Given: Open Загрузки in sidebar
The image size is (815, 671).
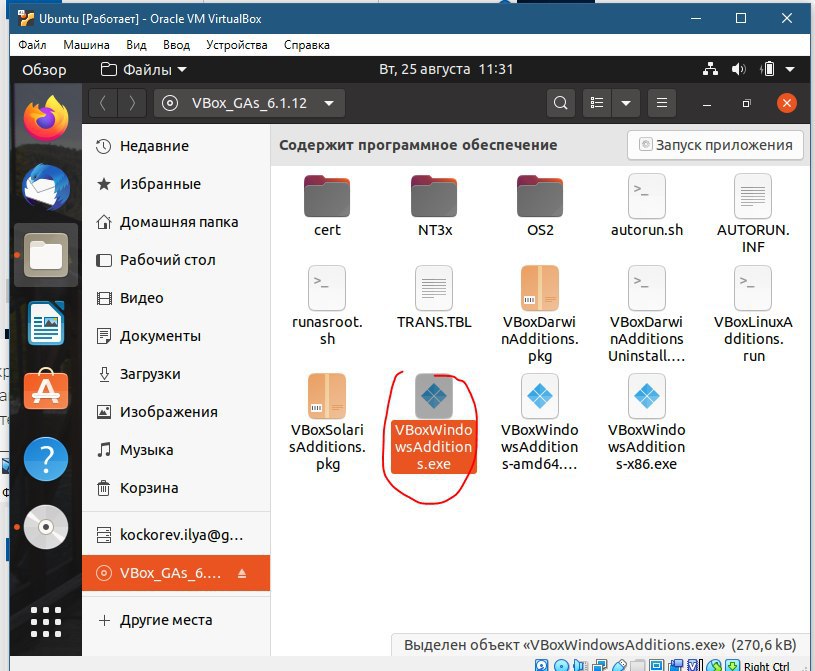Looking at the screenshot, I should [x=176, y=374].
